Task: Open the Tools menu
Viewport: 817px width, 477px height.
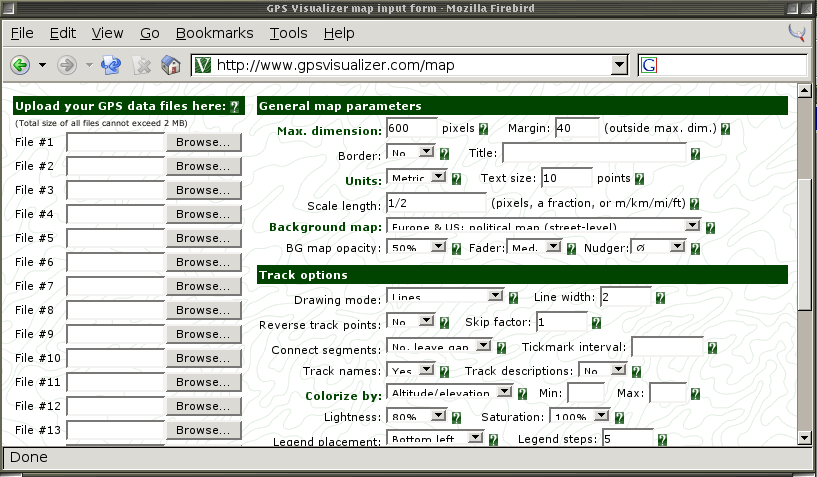Action: (x=288, y=33)
